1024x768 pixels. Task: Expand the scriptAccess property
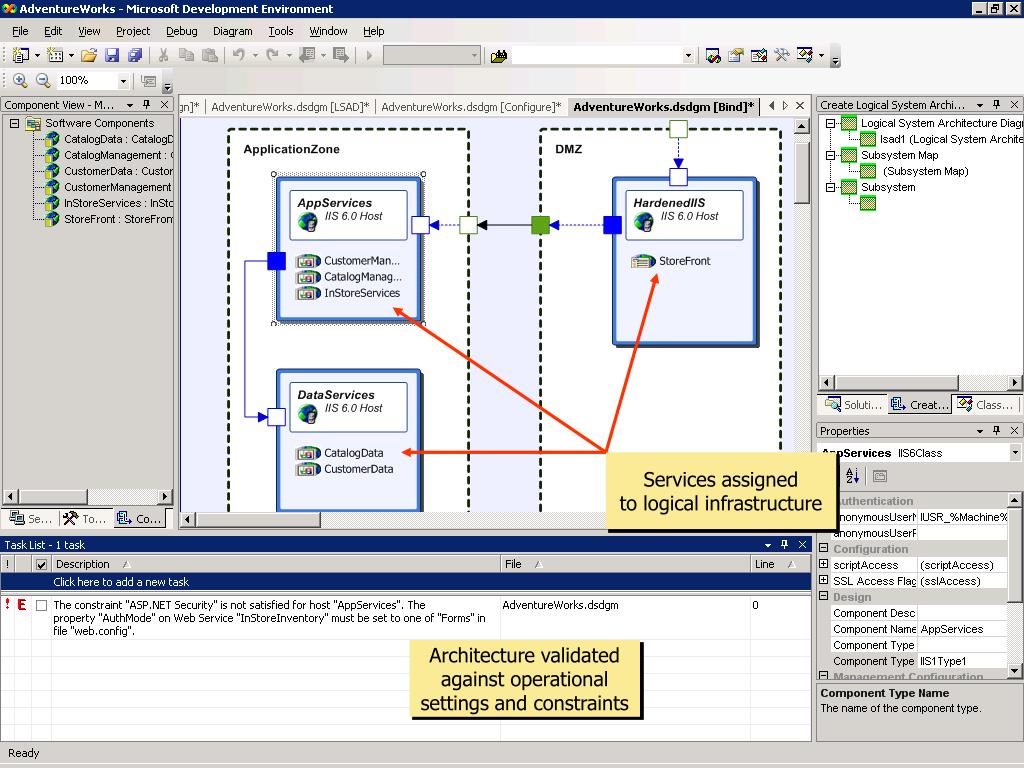(x=824, y=564)
